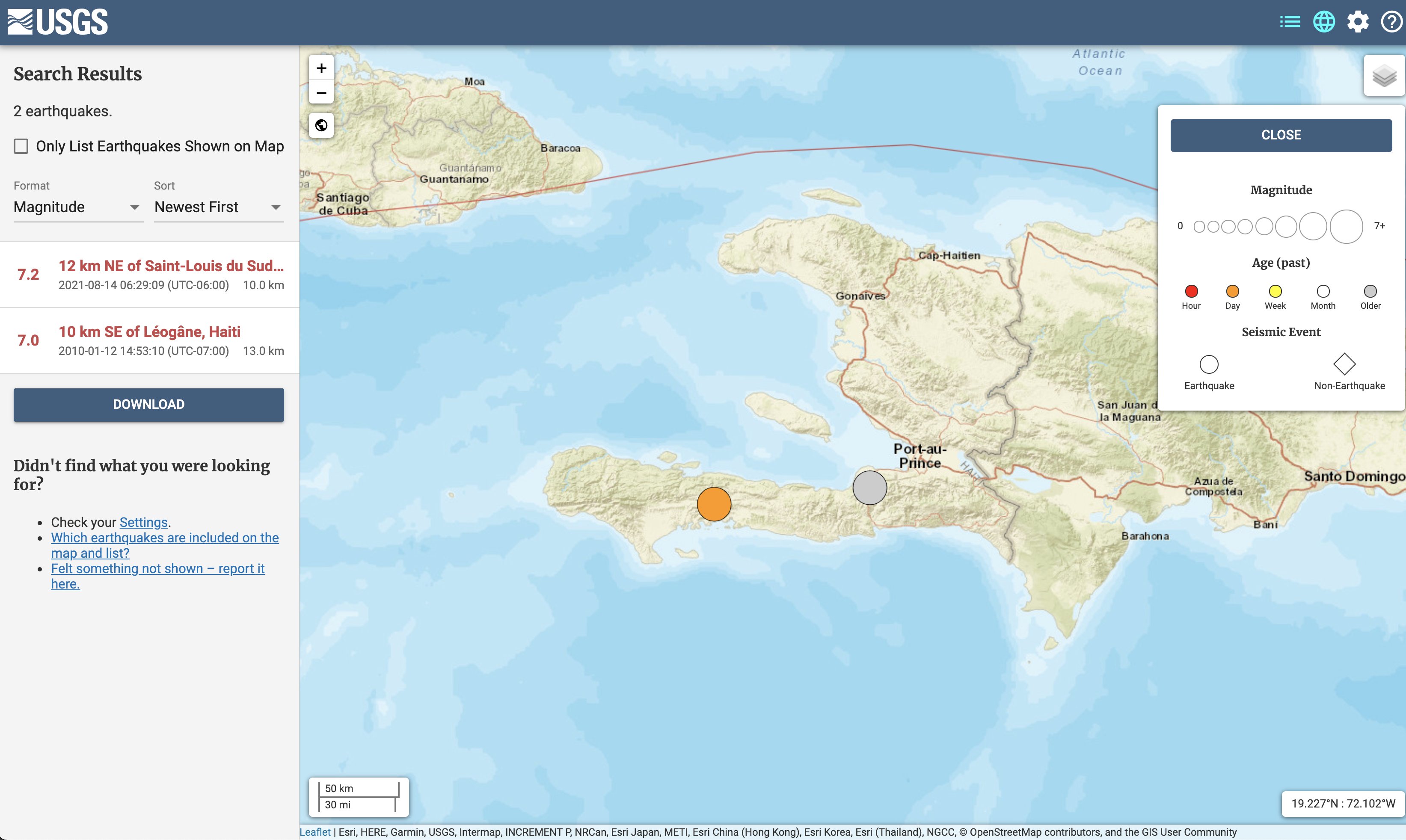Viewport: 1406px width, 840px height.
Task: Enable Only List Earthquakes Shown on Map
Action: [x=21, y=147]
